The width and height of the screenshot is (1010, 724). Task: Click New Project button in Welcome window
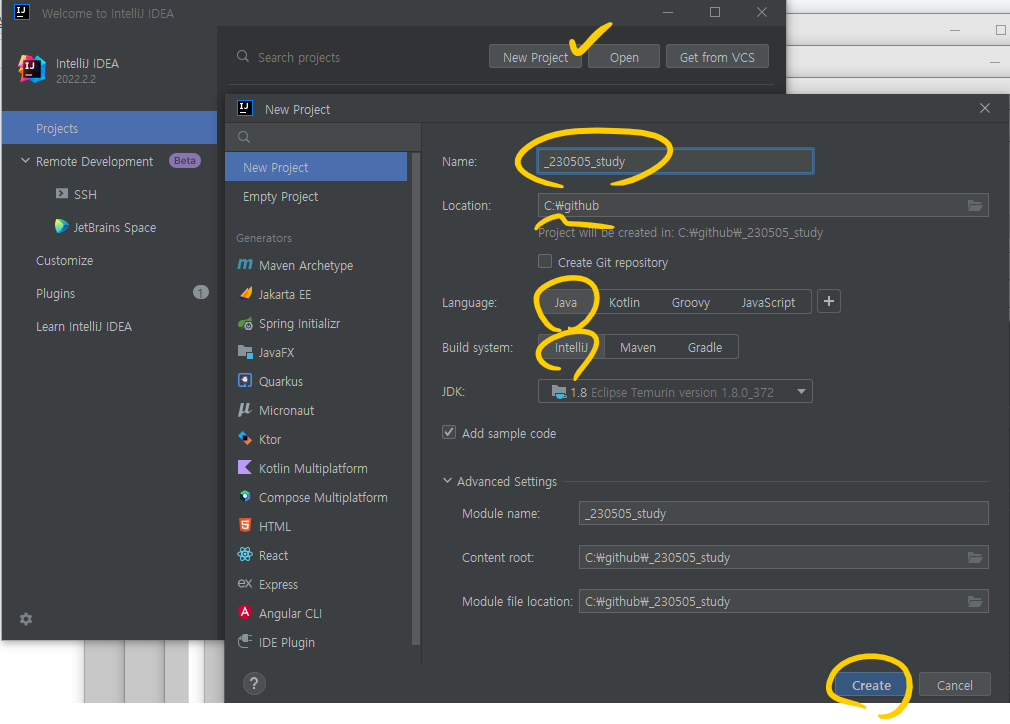click(x=535, y=57)
